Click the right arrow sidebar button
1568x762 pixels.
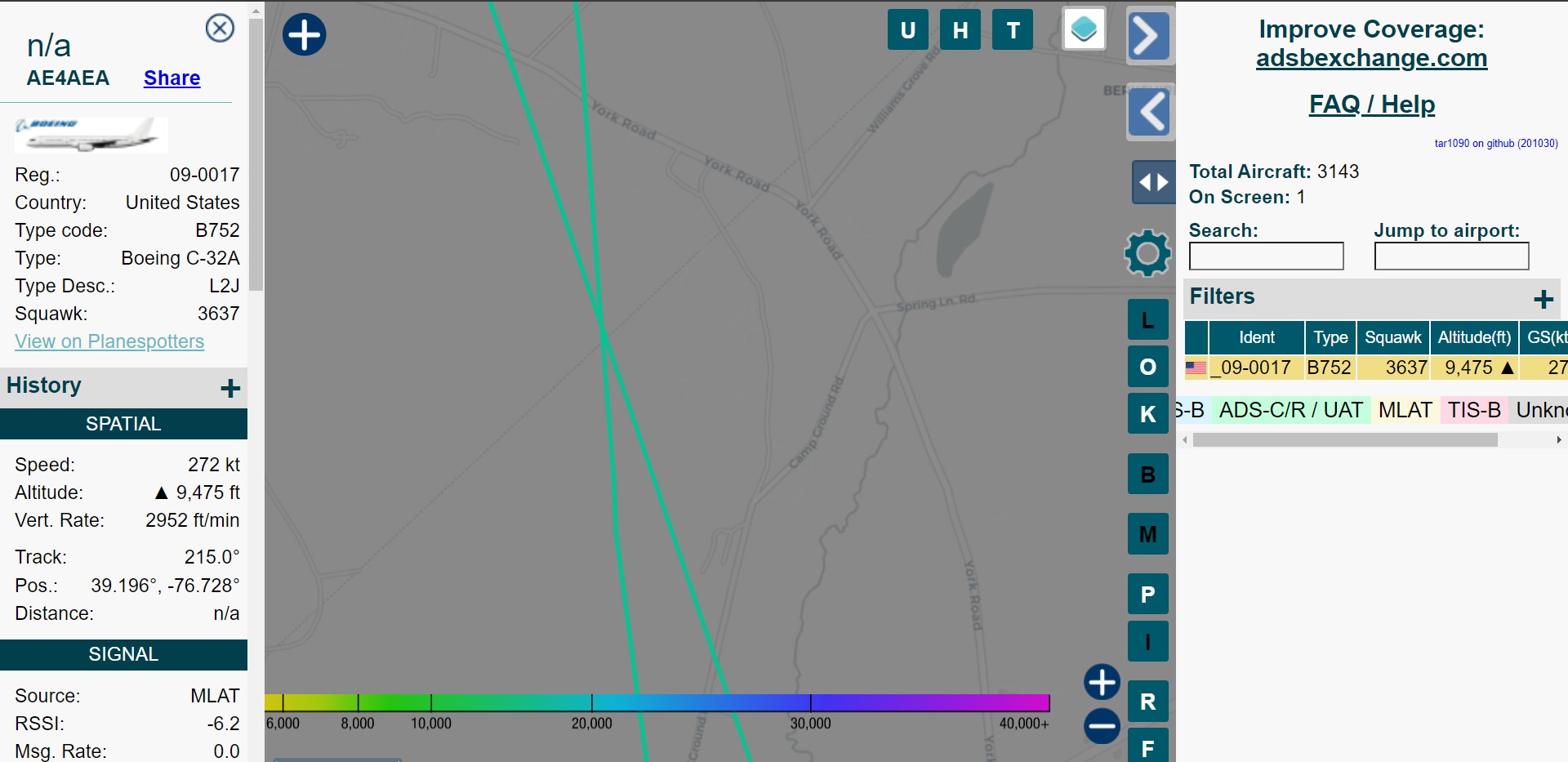(x=1150, y=36)
